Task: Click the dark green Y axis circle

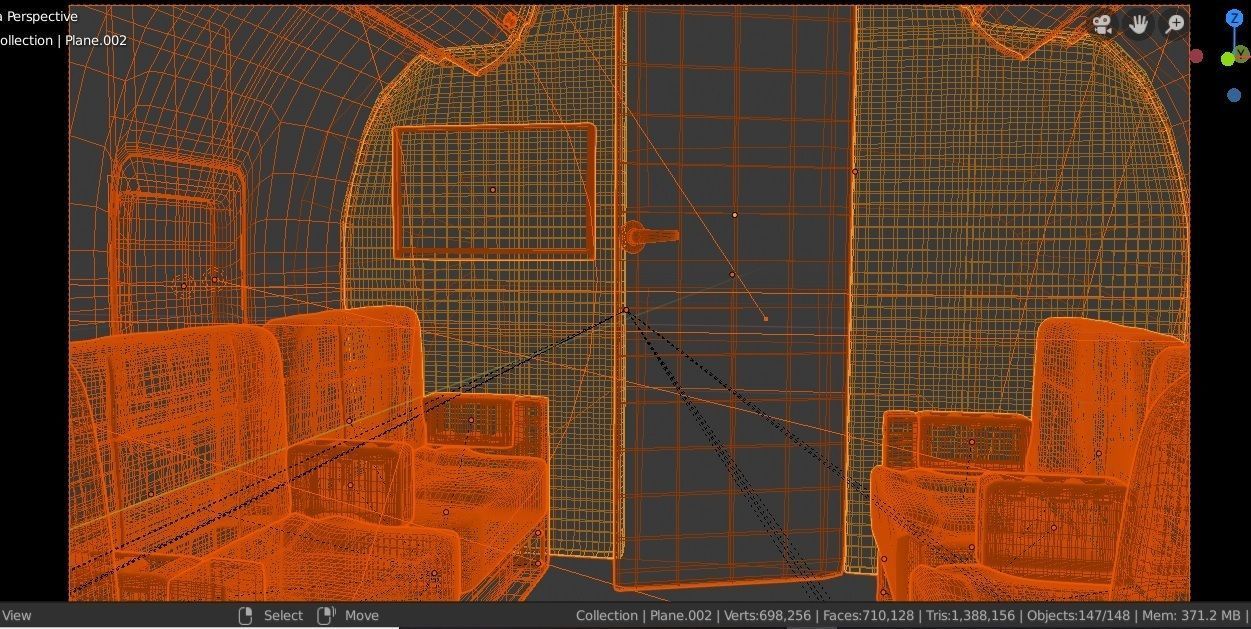Action: point(1243,54)
